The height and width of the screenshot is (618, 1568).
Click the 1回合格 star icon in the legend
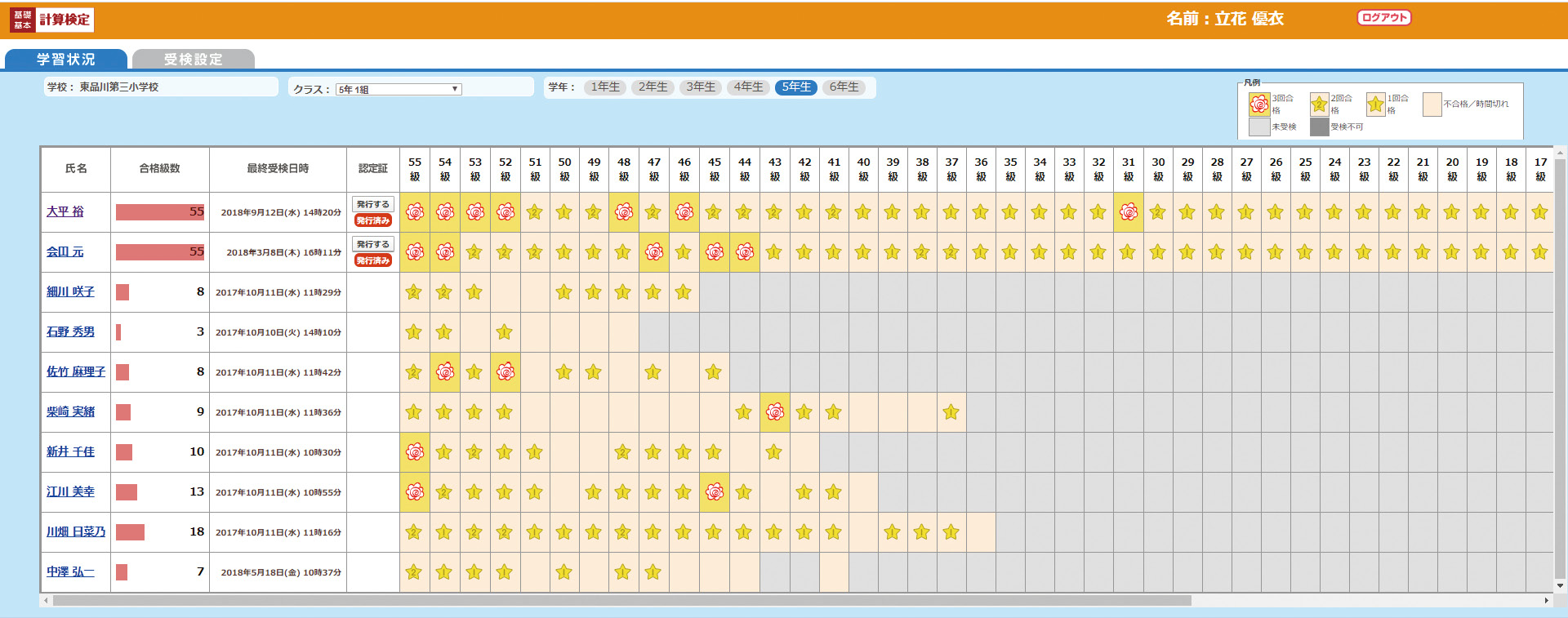(x=1376, y=104)
